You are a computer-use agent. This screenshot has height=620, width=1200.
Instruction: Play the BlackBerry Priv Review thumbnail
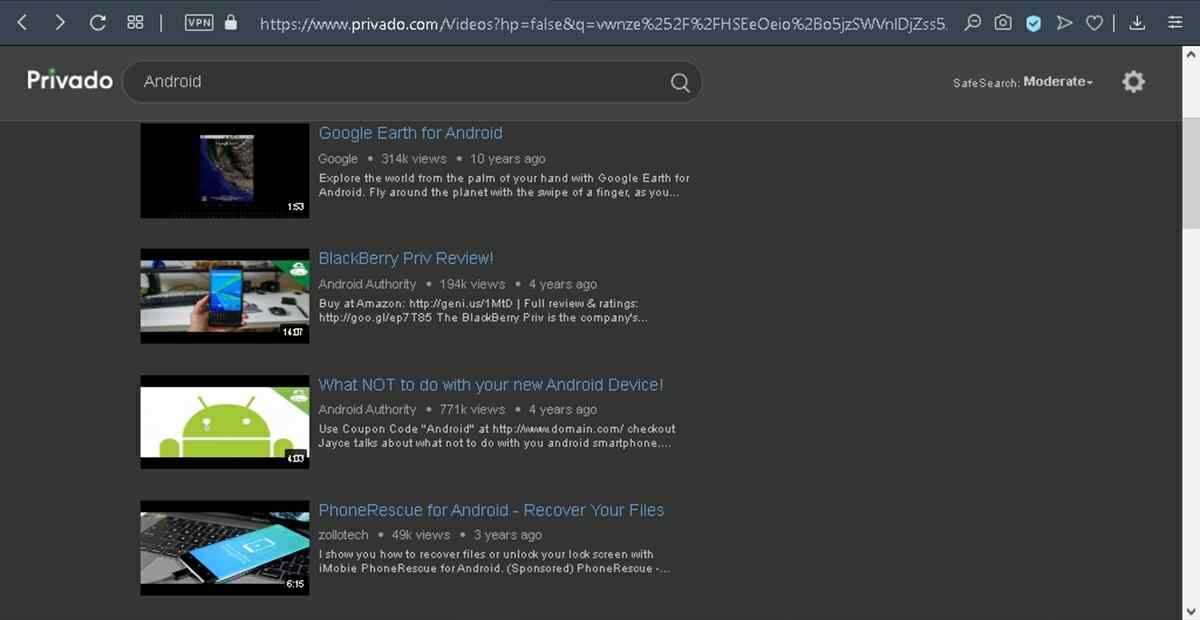click(x=225, y=297)
